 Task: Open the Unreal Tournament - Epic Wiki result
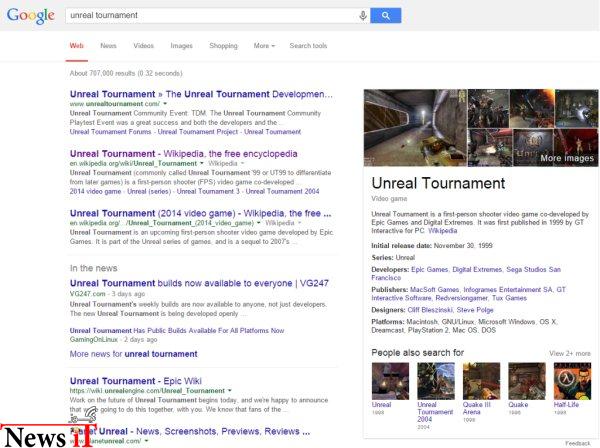135,381
